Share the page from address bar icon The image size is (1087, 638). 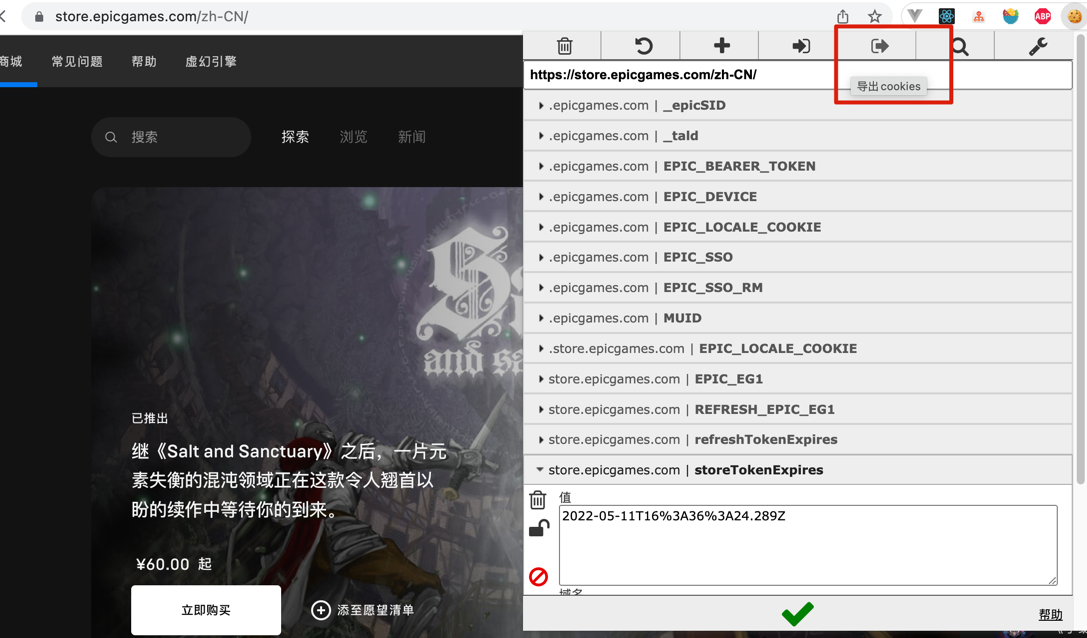pyautogui.click(x=842, y=16)
